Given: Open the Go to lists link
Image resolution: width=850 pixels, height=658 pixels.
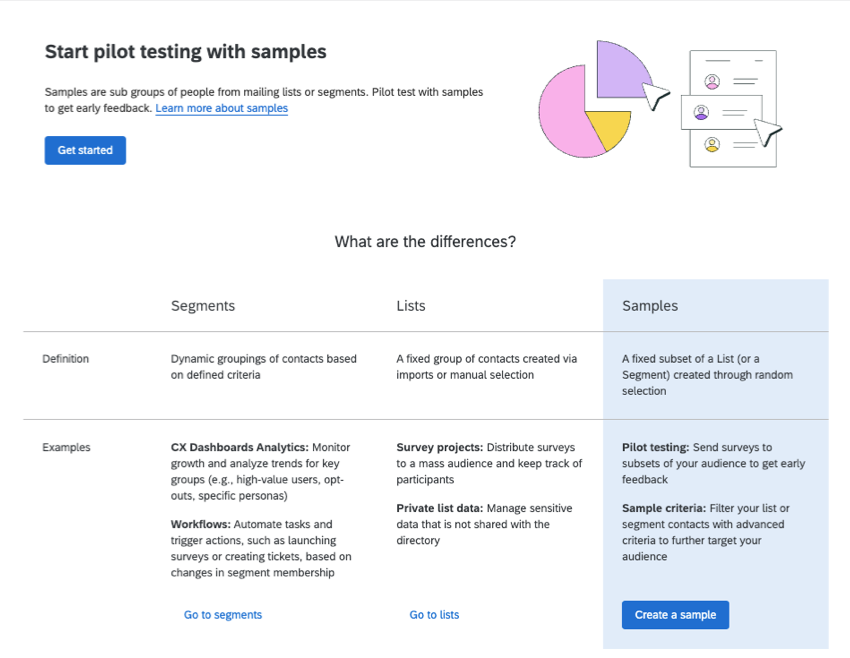Looking at the screenshot, I should pyautogui.click(x=434, y=615).
